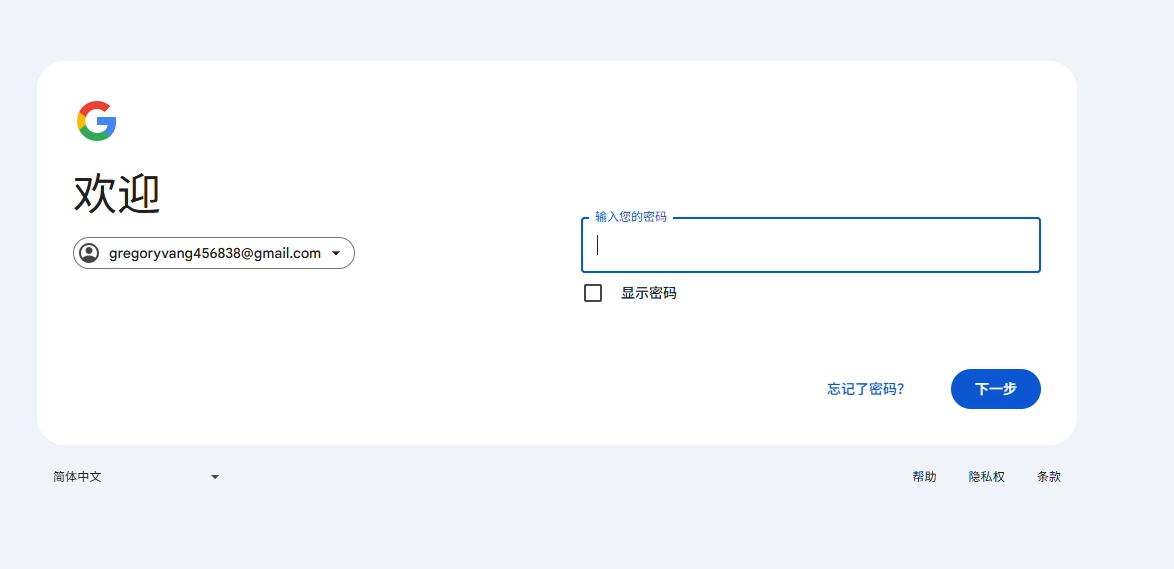Open the 帮助 footer link

(x=924, y=477)
